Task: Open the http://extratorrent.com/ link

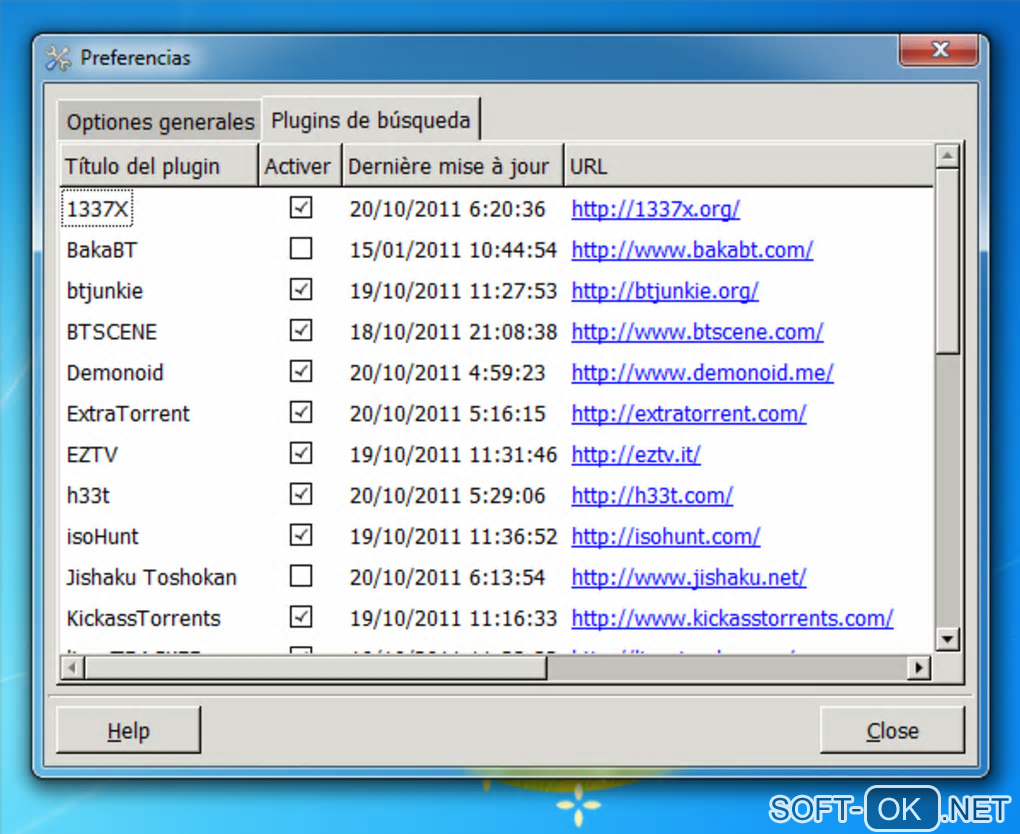Action: (x=689, y=414)
